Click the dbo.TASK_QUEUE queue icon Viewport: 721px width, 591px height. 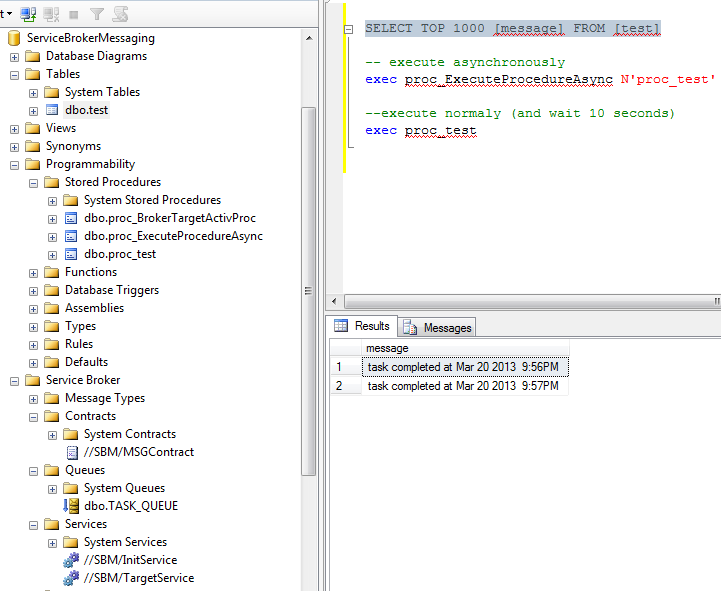(71, 506)
